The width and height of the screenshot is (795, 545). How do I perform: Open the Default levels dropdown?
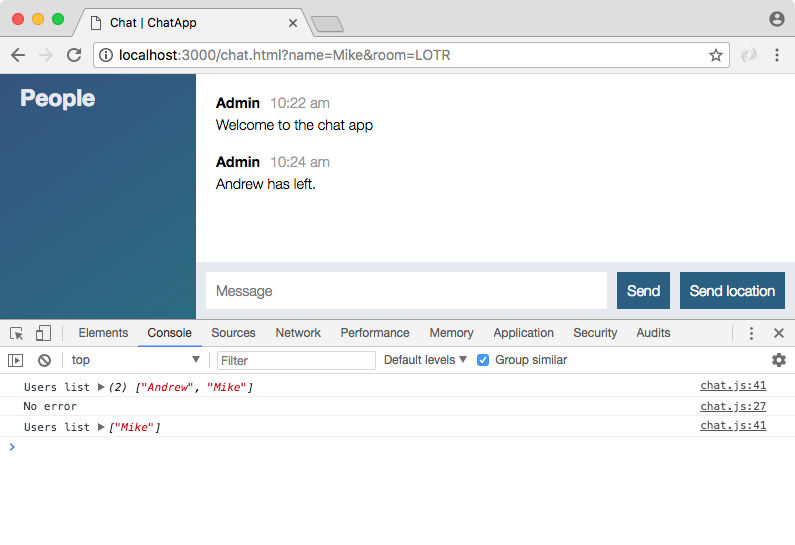(x=425, y=360)
